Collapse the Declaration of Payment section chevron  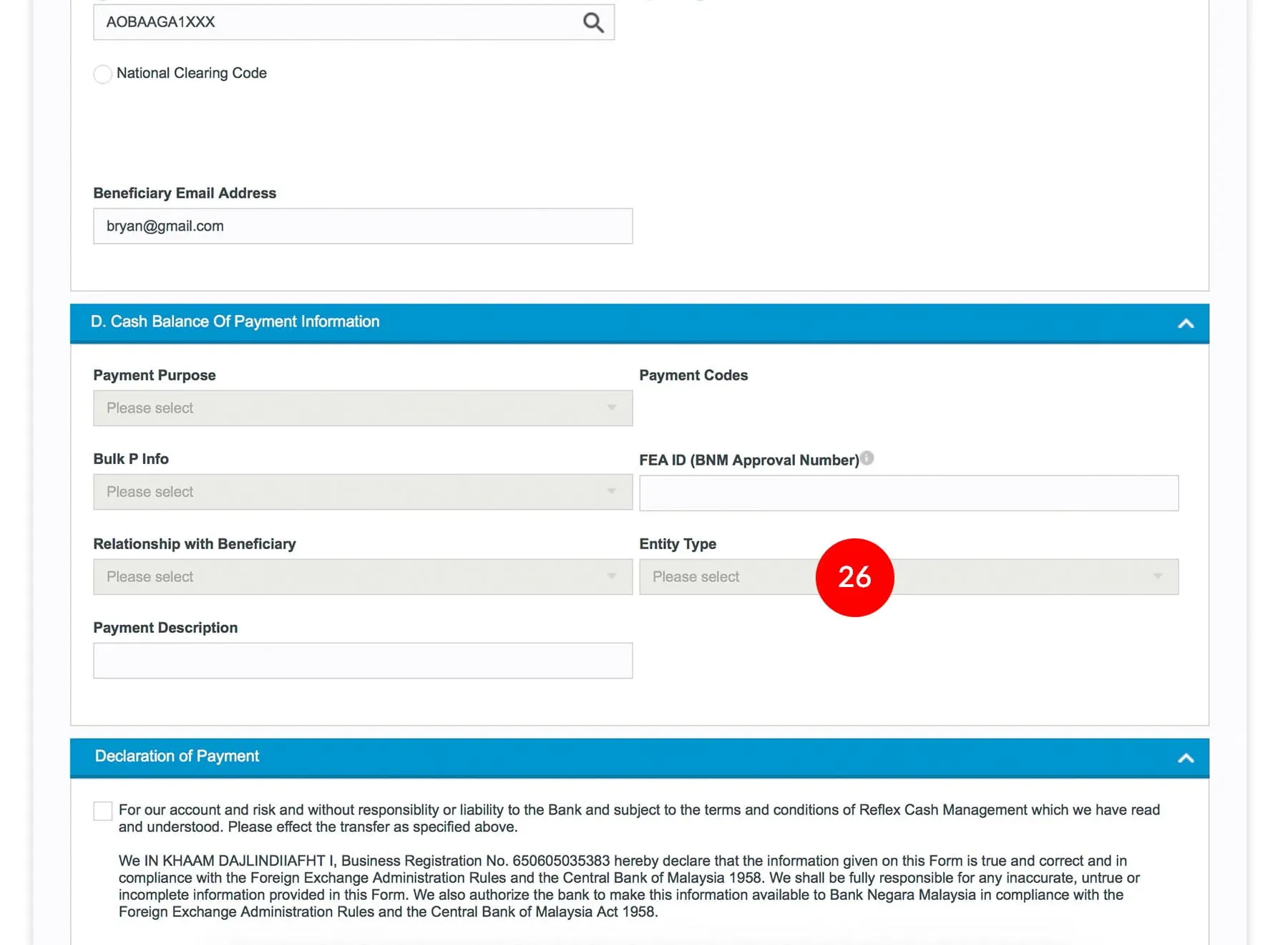click(x=1185, y=758)
